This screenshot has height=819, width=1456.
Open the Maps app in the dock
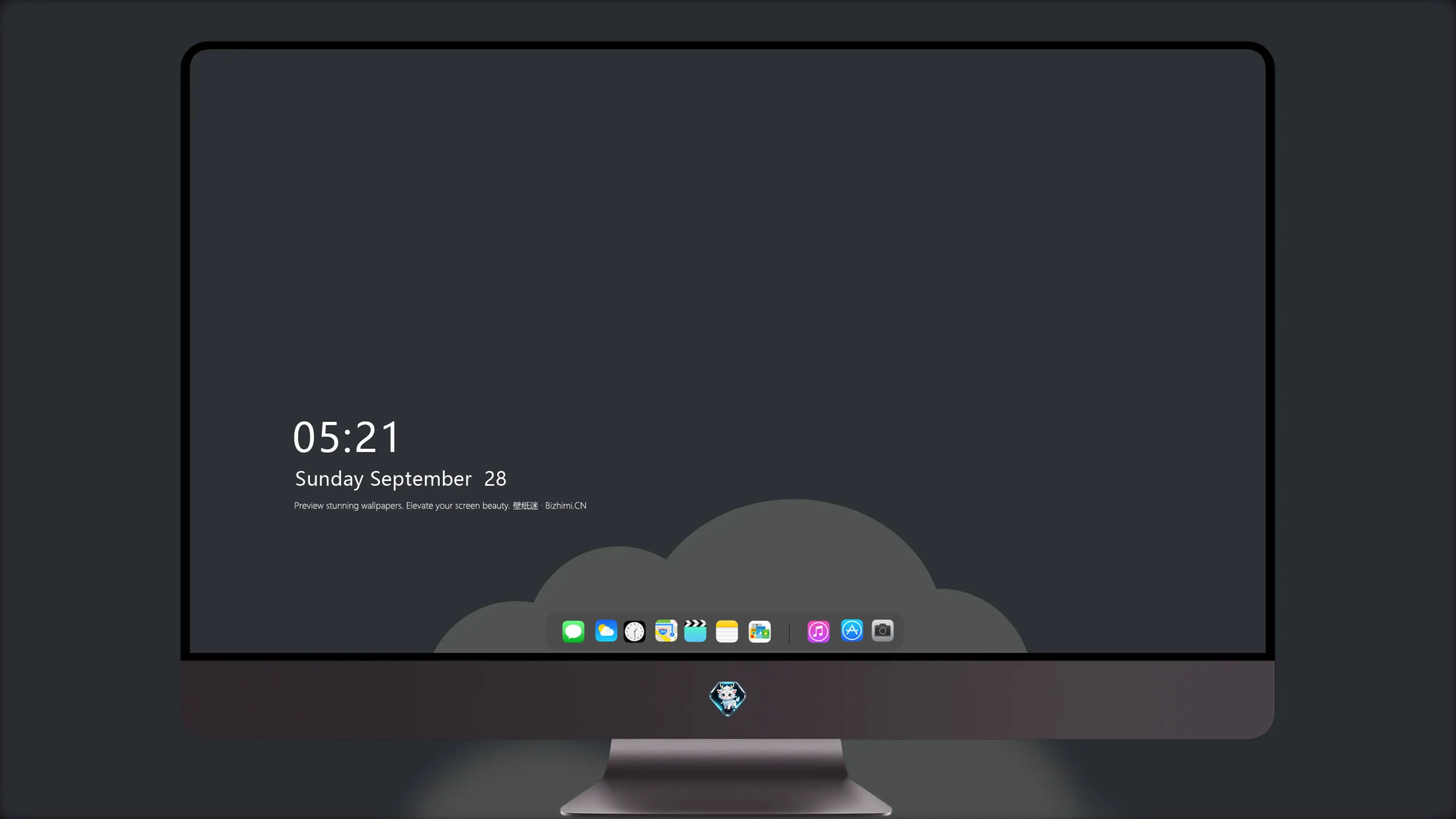(x=666, y=631)
